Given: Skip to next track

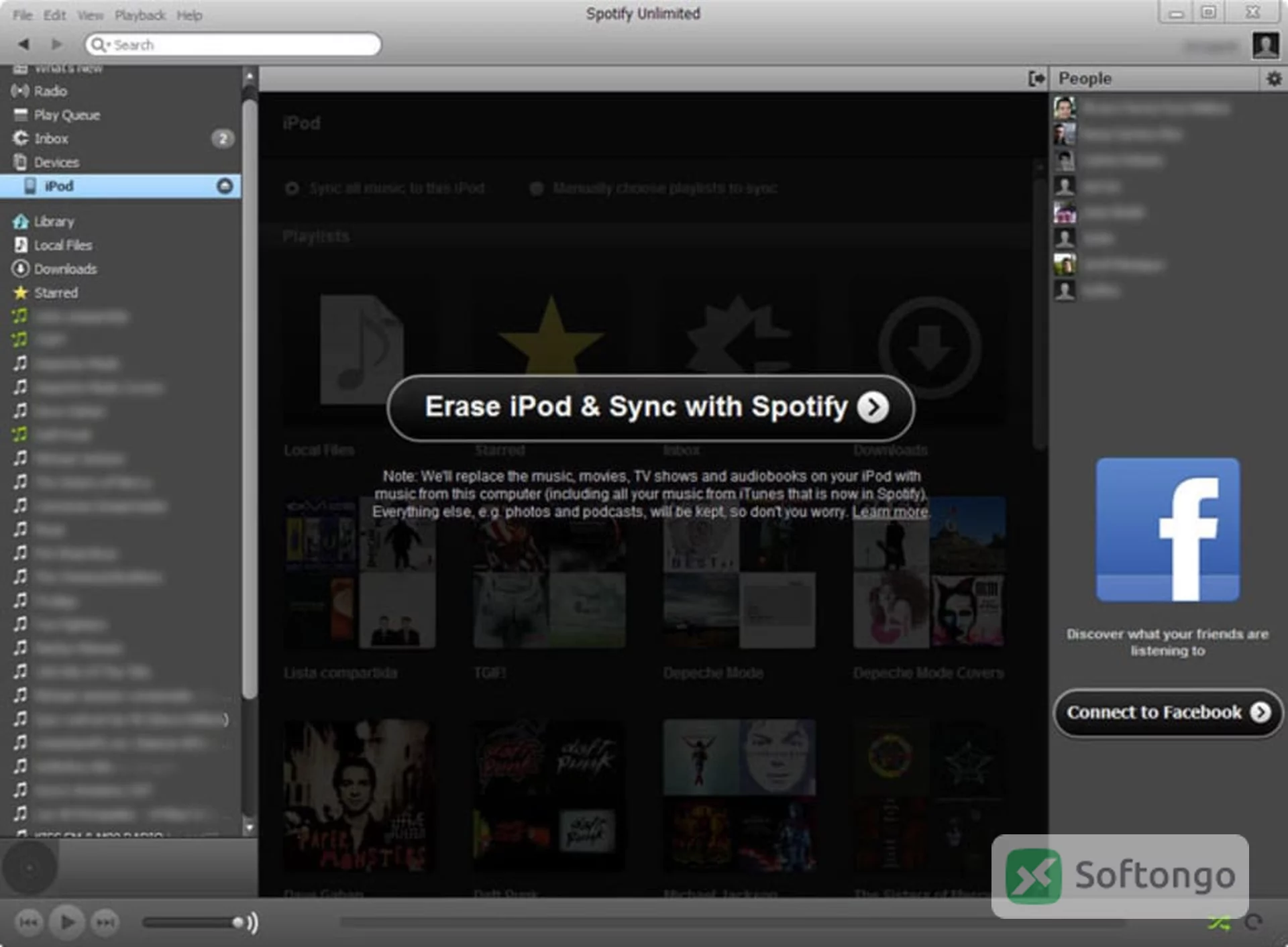Looking at the screenshot, I should (x=105, y=923).
